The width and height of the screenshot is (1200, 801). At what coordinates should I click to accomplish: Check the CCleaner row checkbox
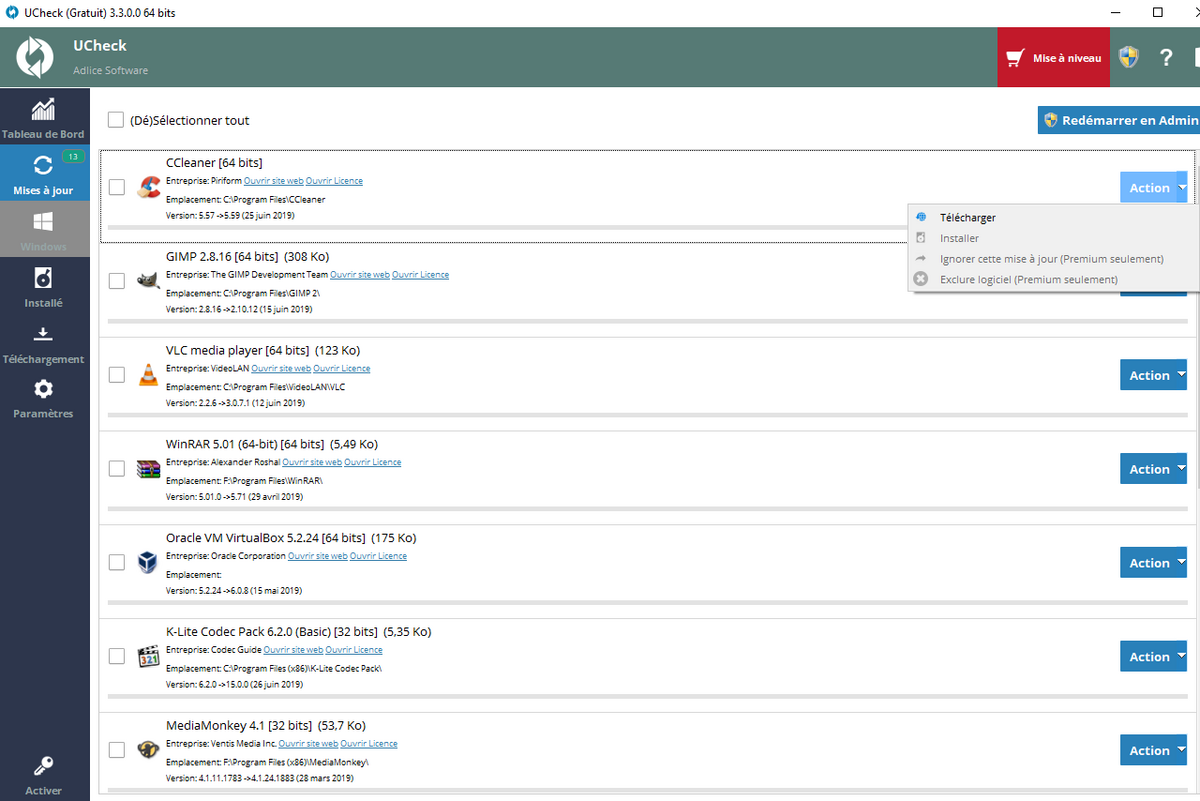117,187
